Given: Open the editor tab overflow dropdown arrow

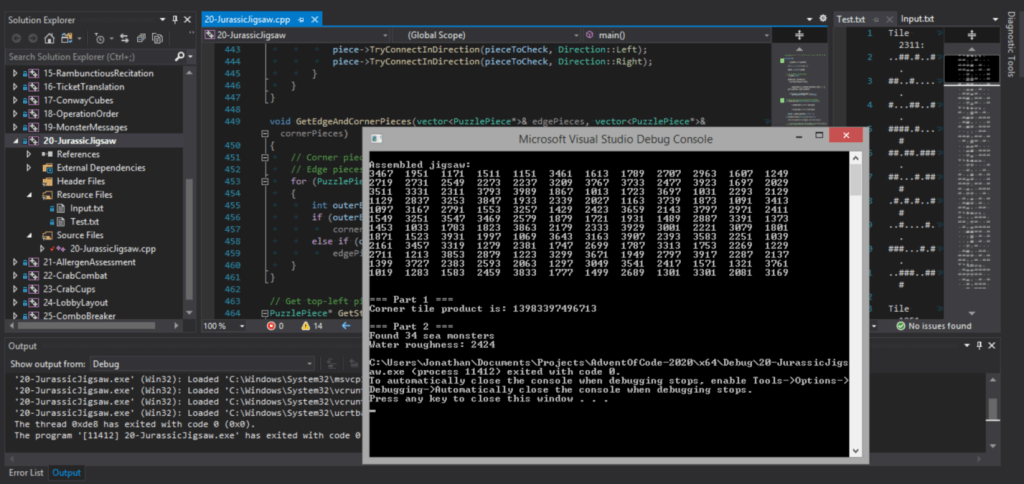Looking at the screenshot, I should point(810,19).
